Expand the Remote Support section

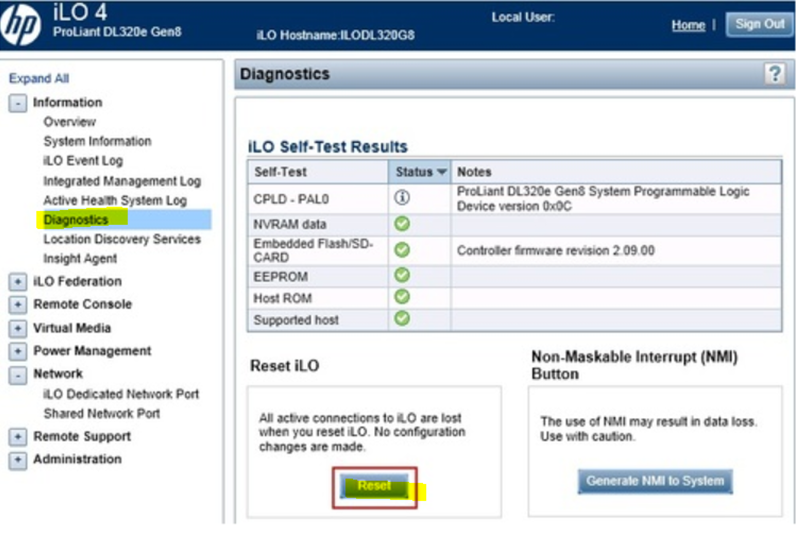(x=18, y=437)
